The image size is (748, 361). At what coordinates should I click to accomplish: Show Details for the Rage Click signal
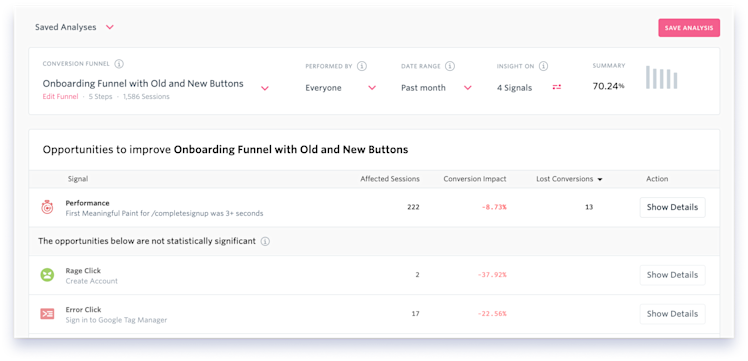pos(672,275)
